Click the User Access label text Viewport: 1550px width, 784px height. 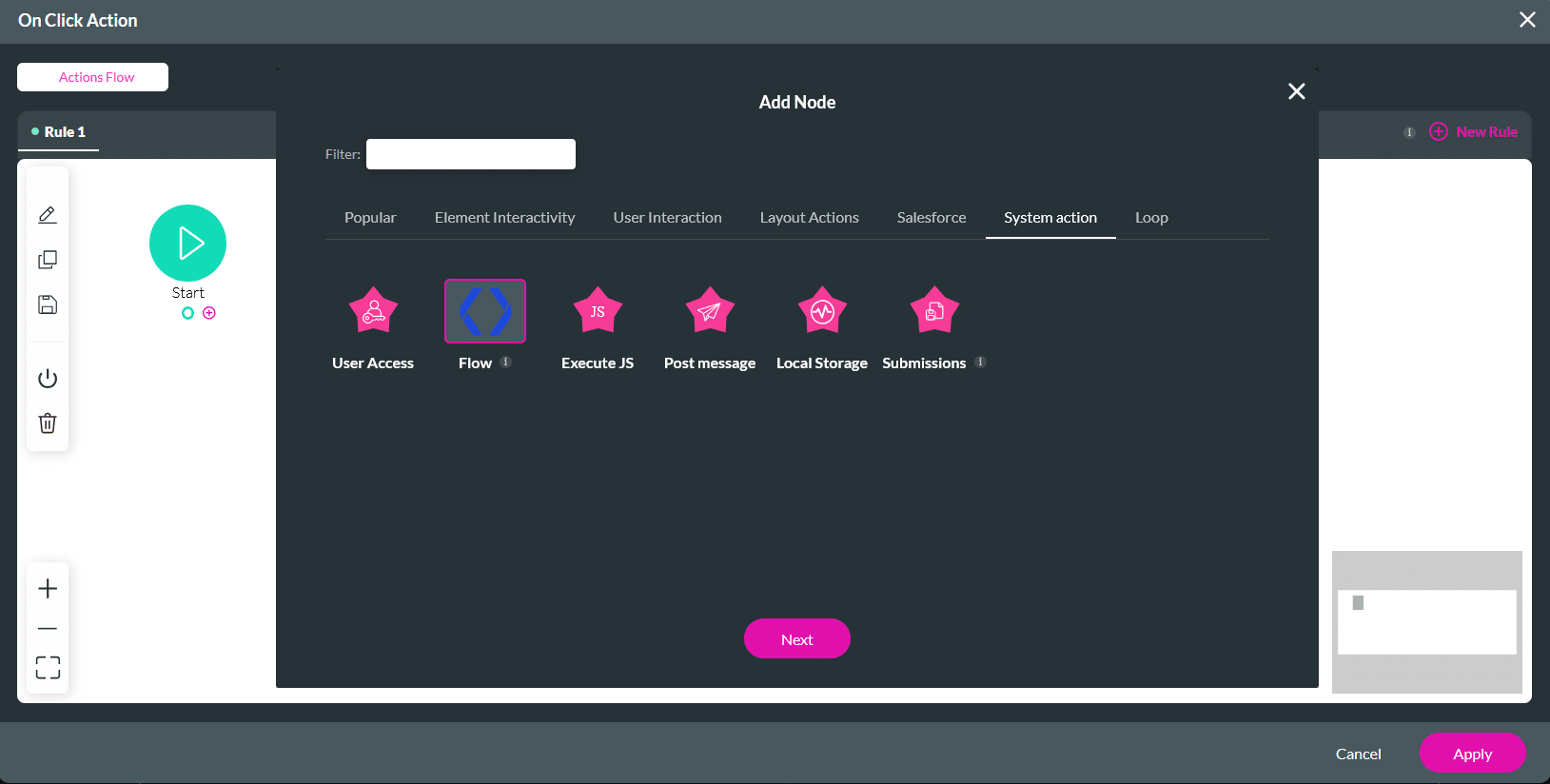[x=373, y=363]
